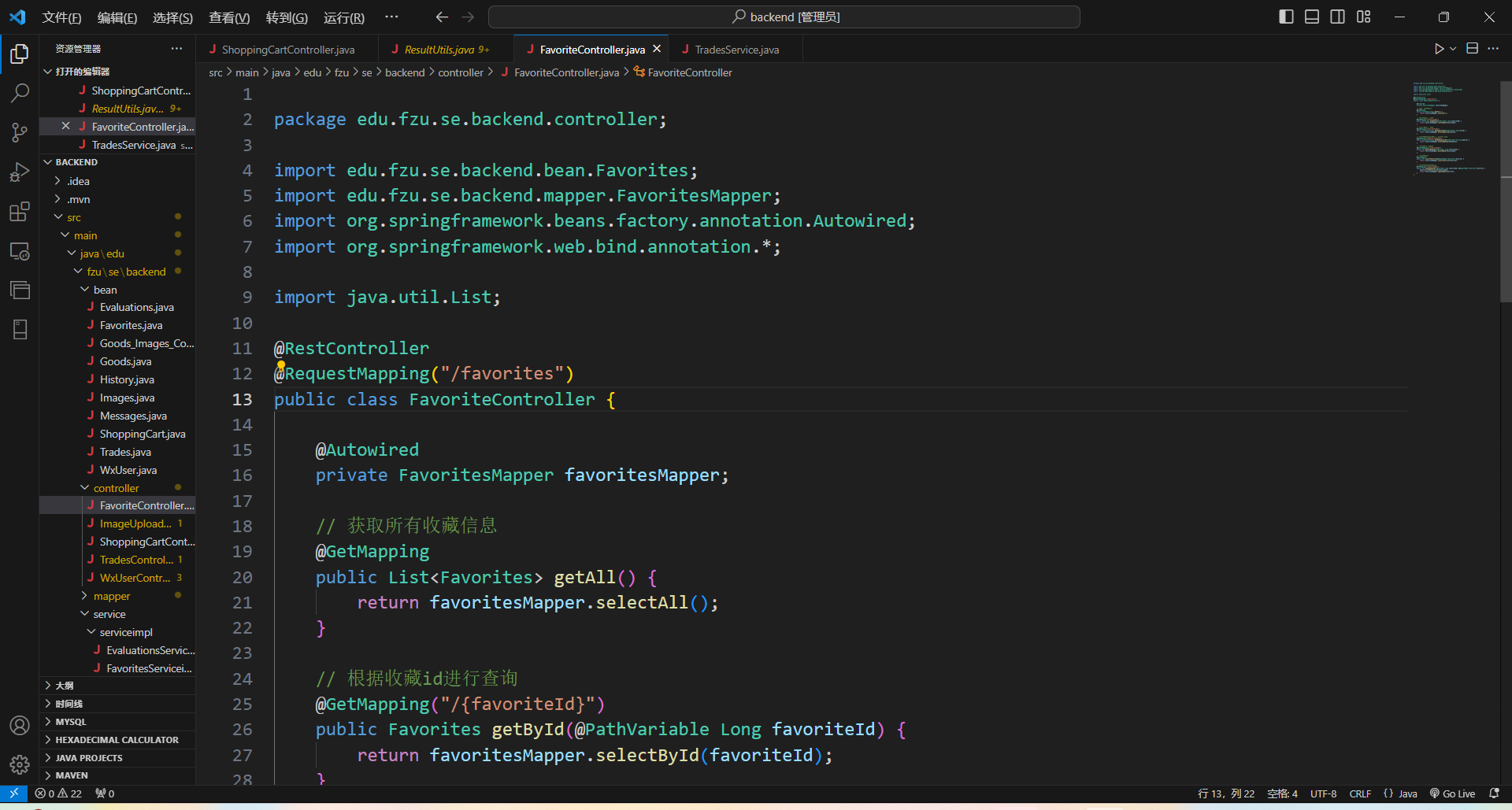Change the UTF-8 file encoding
1512x810 pixels.
click(x=1323, y=793)
